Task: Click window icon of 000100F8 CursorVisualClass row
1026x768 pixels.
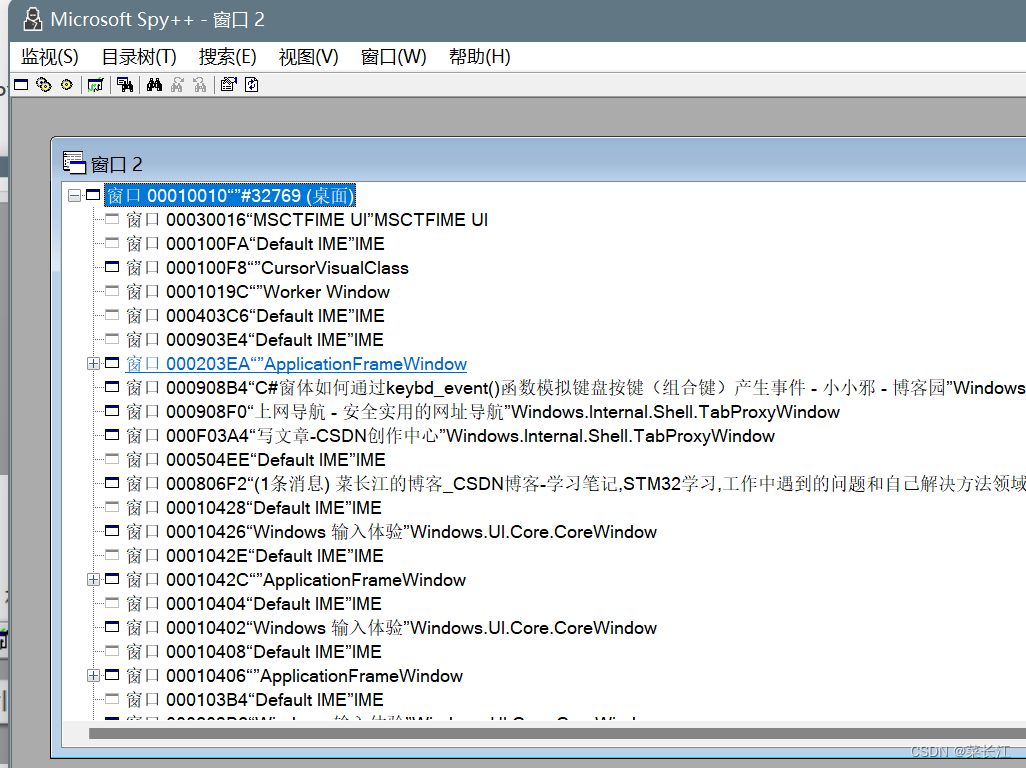Action: point(112,267)
